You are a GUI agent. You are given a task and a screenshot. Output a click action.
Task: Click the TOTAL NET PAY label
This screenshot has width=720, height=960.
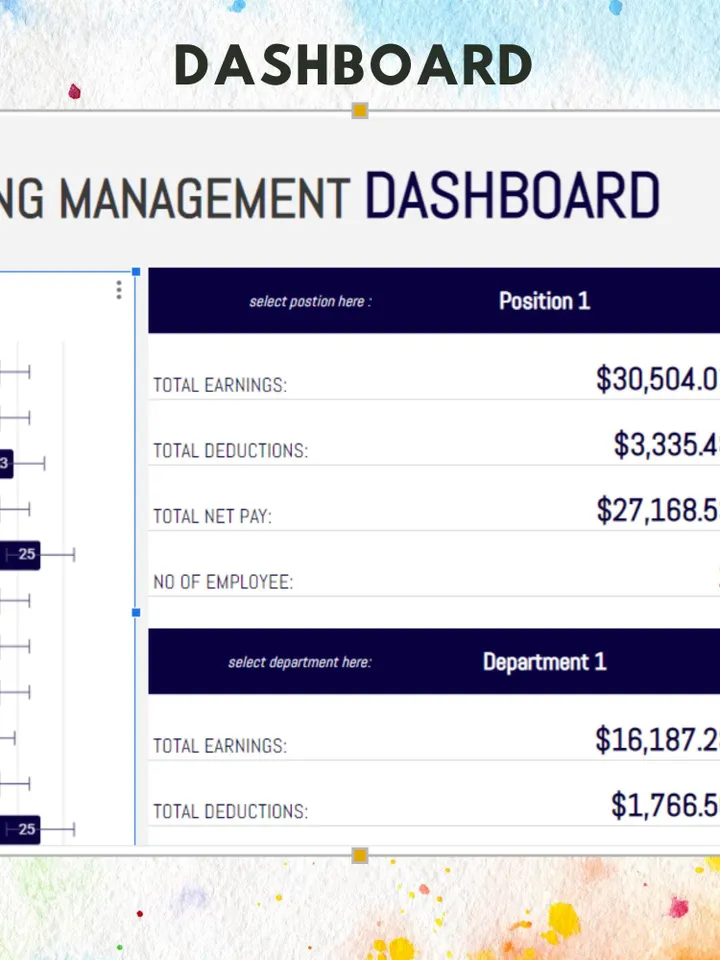click(212, 516)
